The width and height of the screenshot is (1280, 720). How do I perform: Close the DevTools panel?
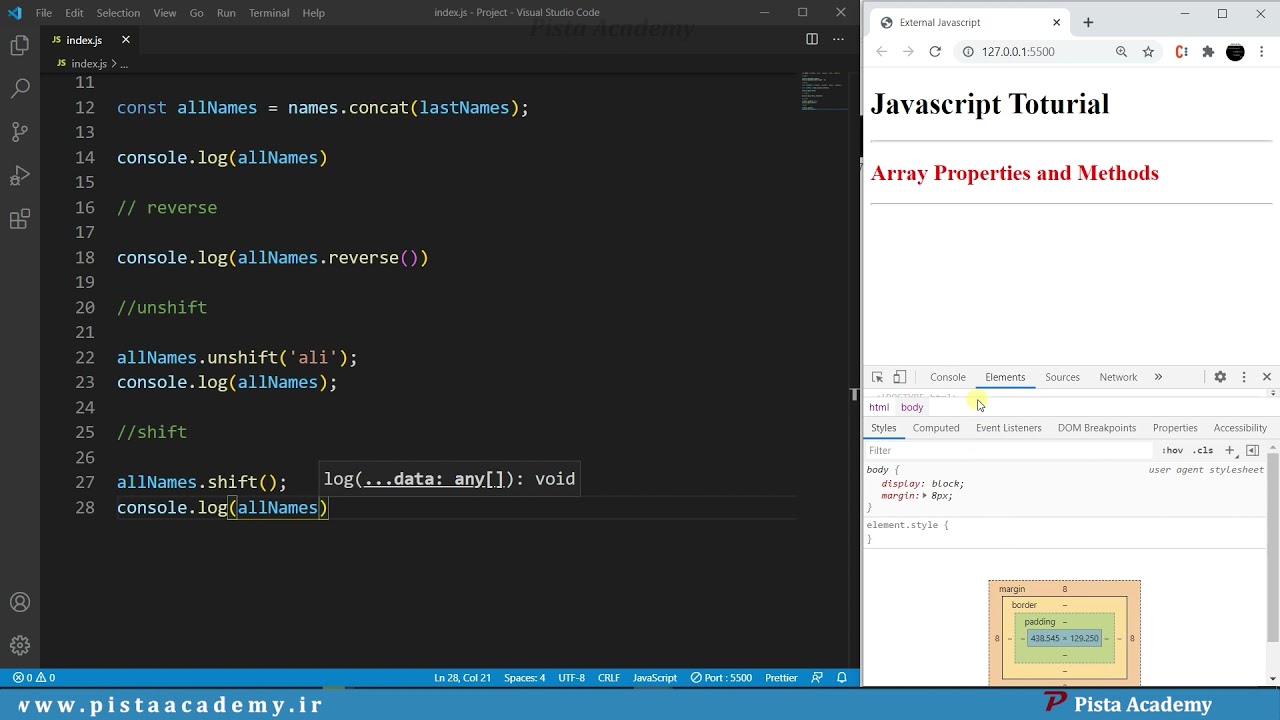click(x=1267, y=377)
